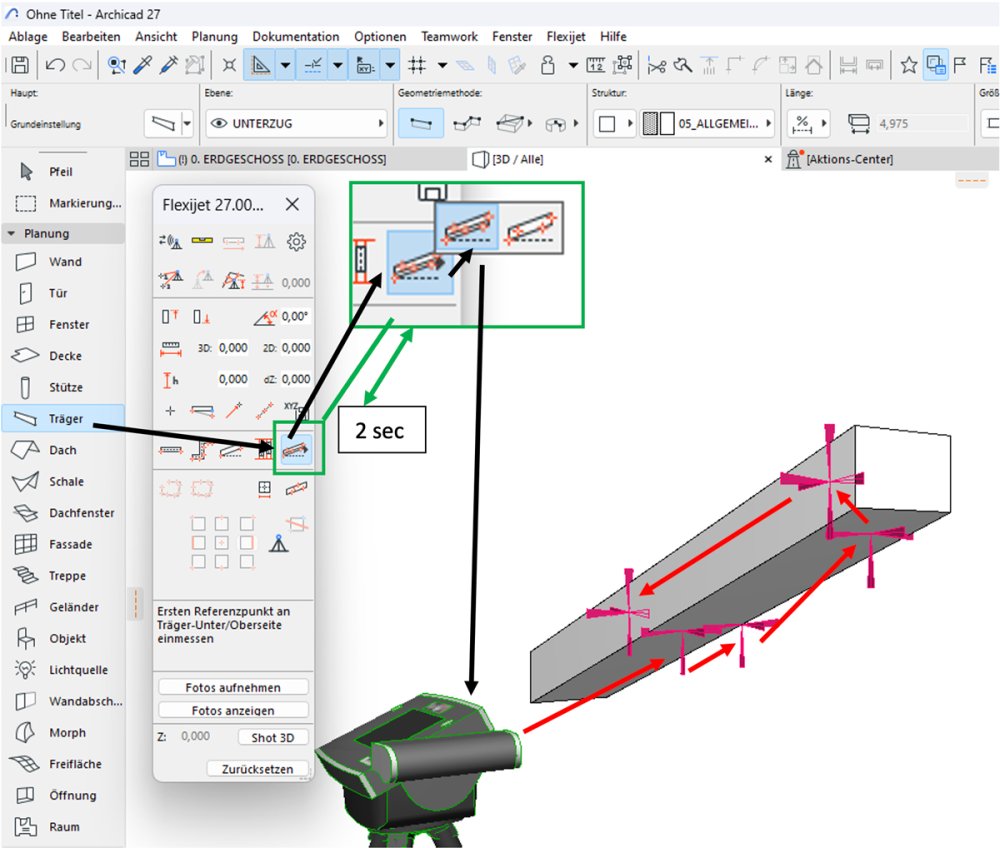Open the suspend groups lock dropdown arrow
The height and width of the screenshot is (848, 1000).
pos(573,64)
